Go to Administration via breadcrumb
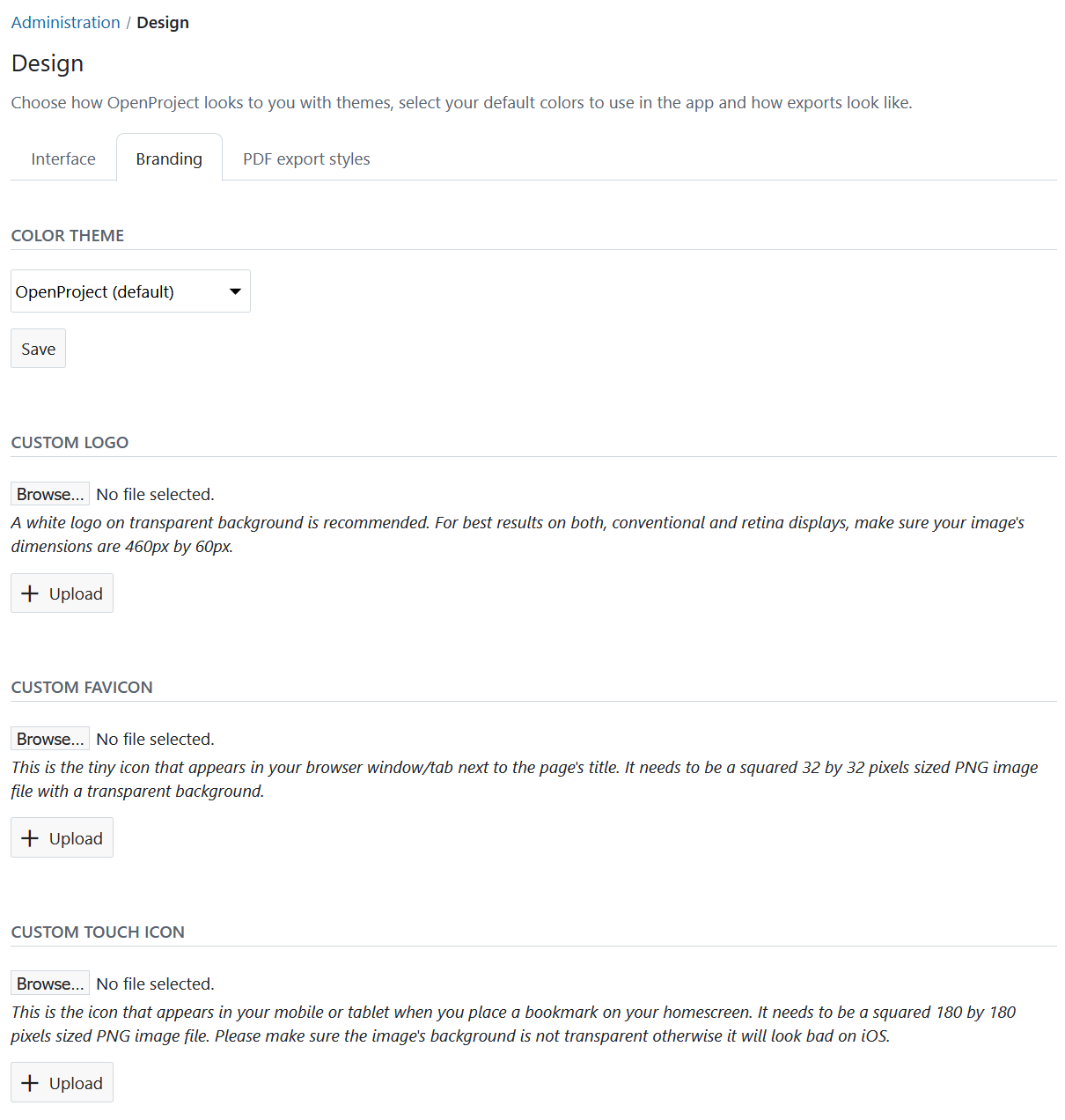1065x1120 pixels. coord(66,23)
